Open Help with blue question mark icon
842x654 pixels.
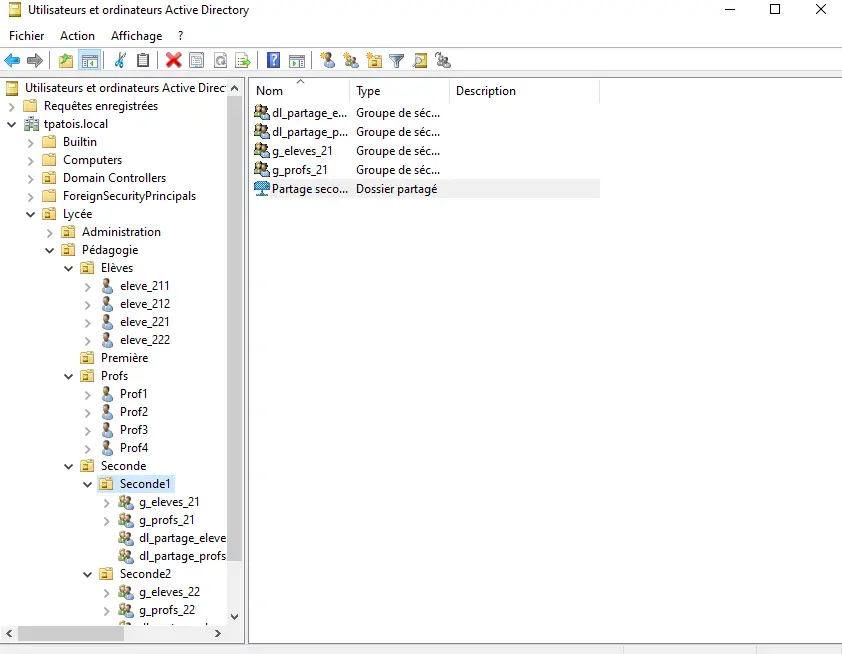(x=273, y=61)
